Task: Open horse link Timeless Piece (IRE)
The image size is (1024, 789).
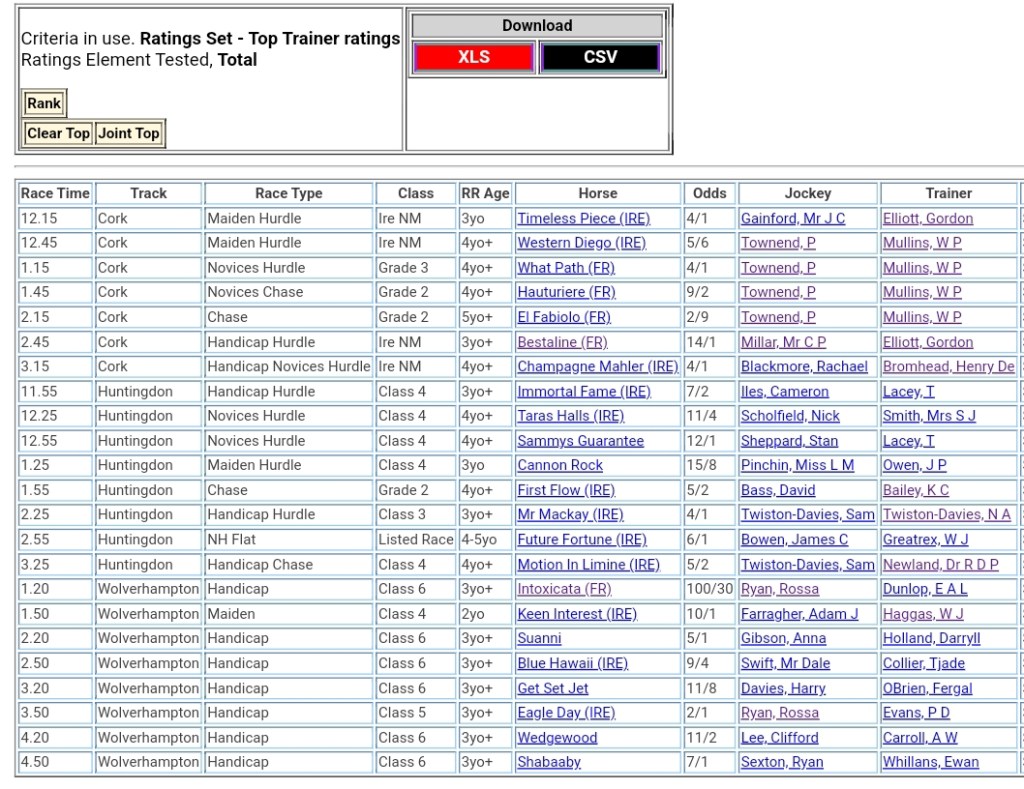Action: click(583, 218)
